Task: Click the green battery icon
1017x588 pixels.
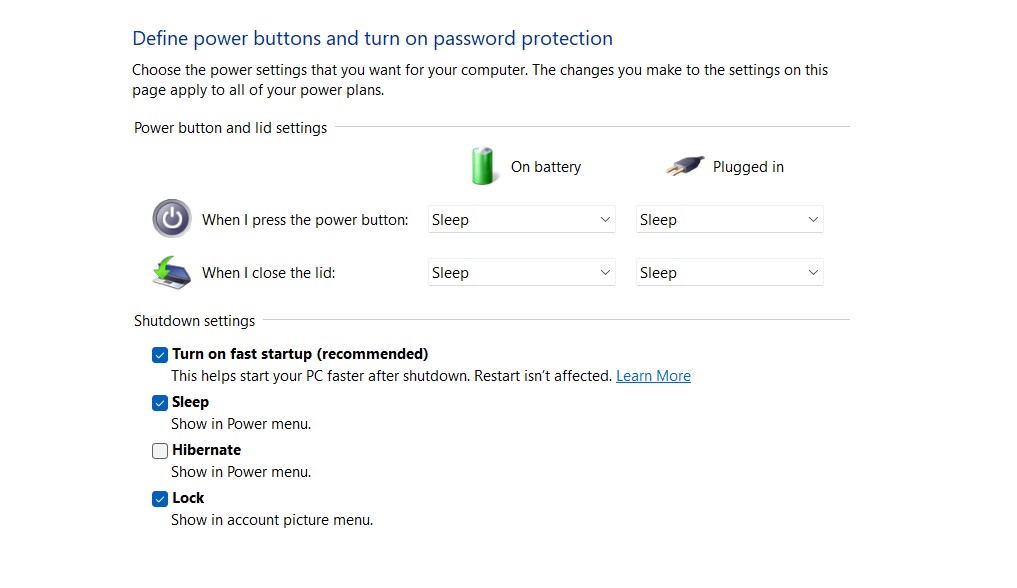Action: (x=483, y=166)
